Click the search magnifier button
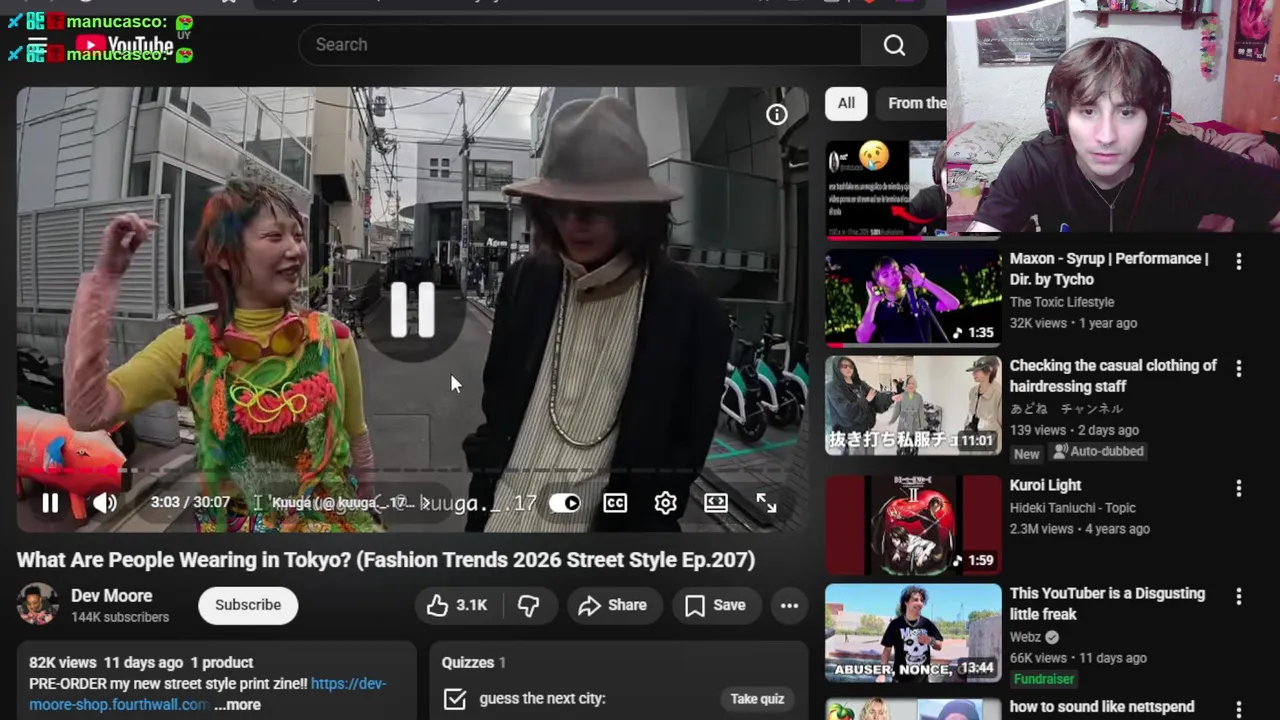The image size is (1280, 720). click(x=894, y=45)
